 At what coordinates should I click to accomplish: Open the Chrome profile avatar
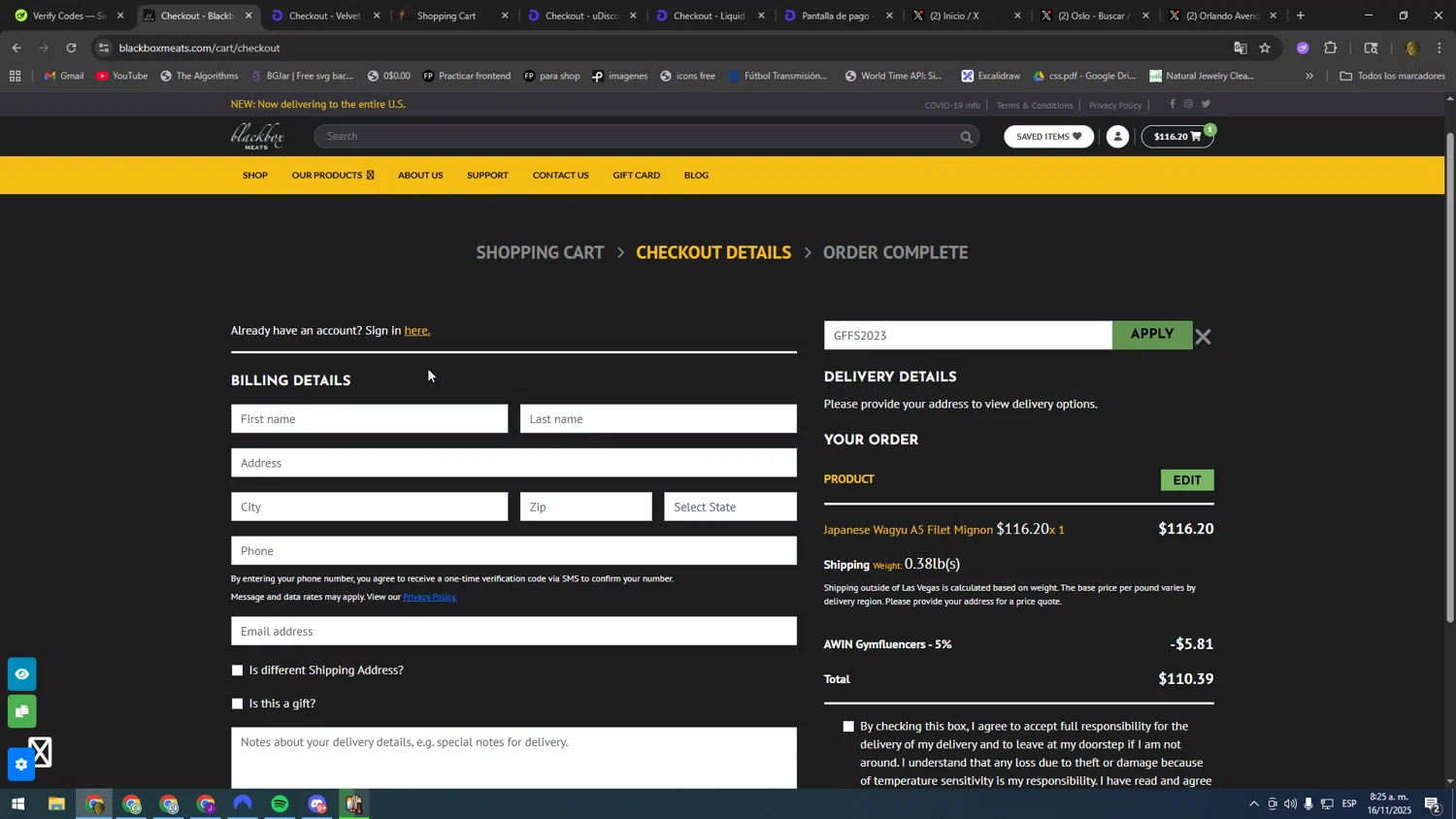coord(1411,48)
